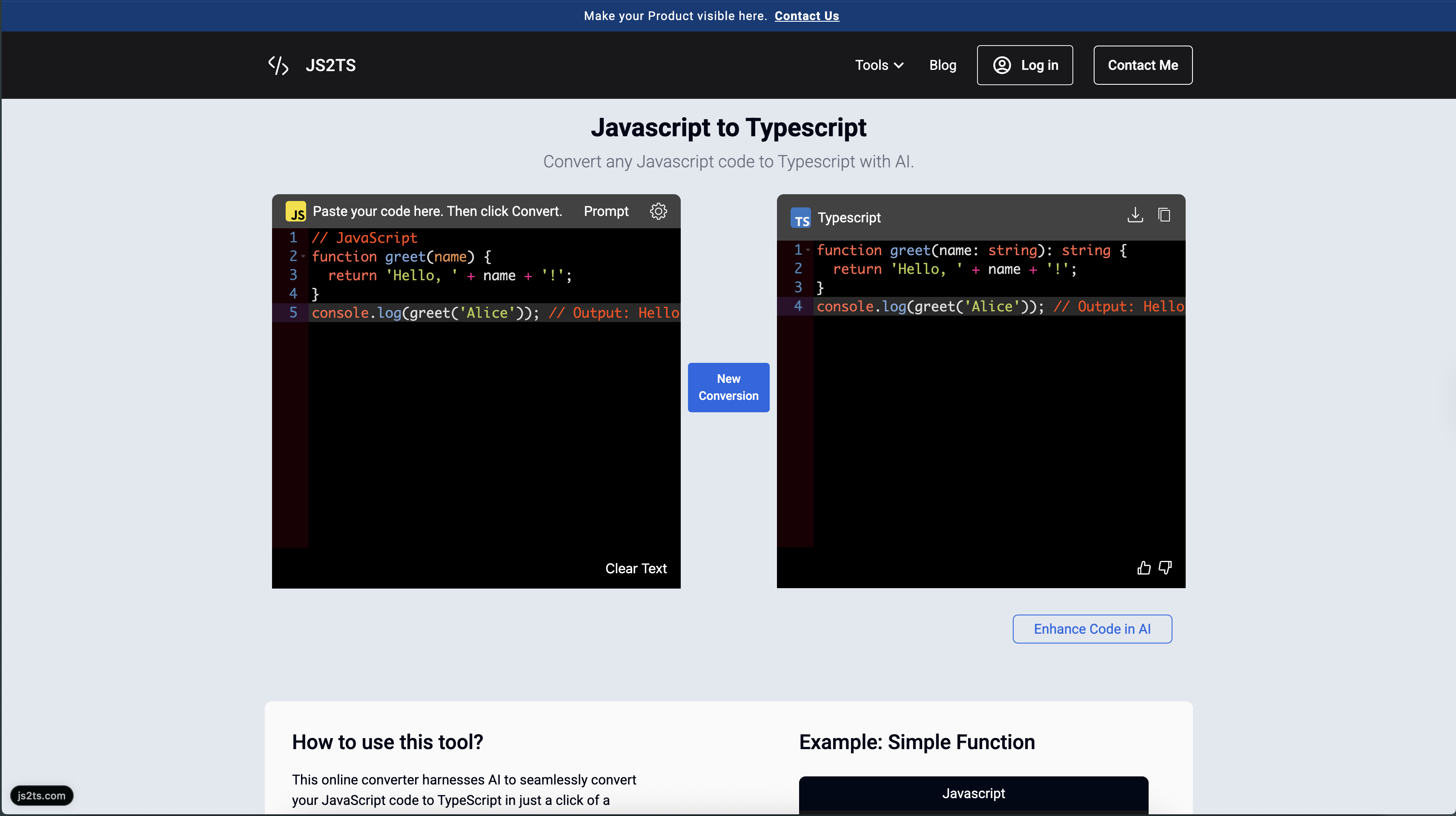Click line number 5 in JavaScript gutter
1456x816 pixels.
pyautogui.click(x=293, y=313)
